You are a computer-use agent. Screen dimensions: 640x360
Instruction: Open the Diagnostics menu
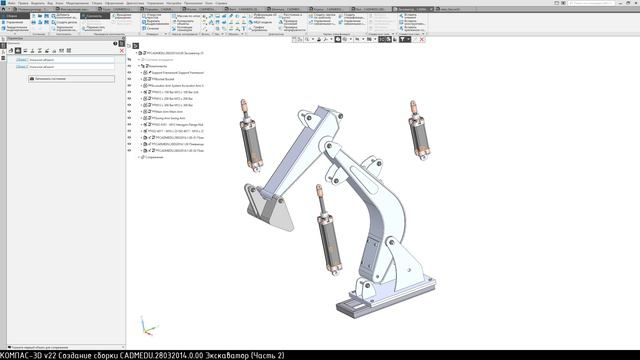[135, 3]
